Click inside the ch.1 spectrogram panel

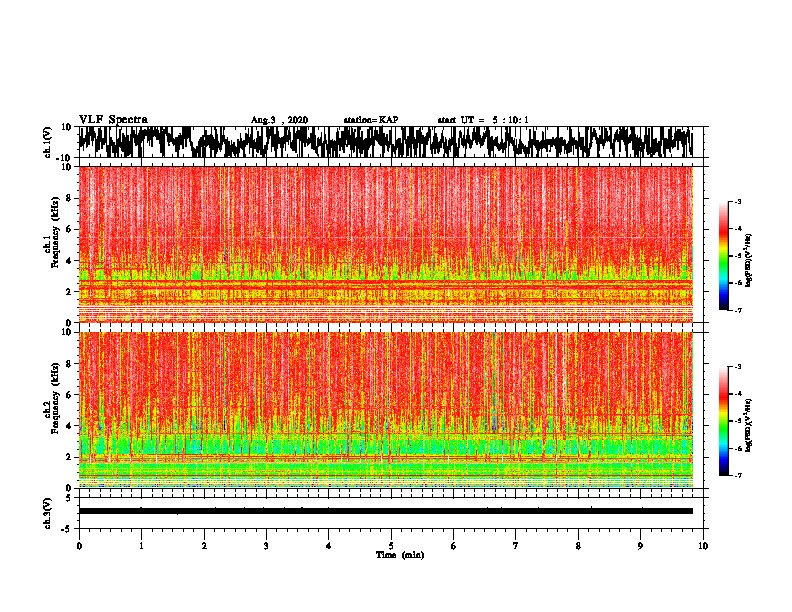tap(385, 244)
